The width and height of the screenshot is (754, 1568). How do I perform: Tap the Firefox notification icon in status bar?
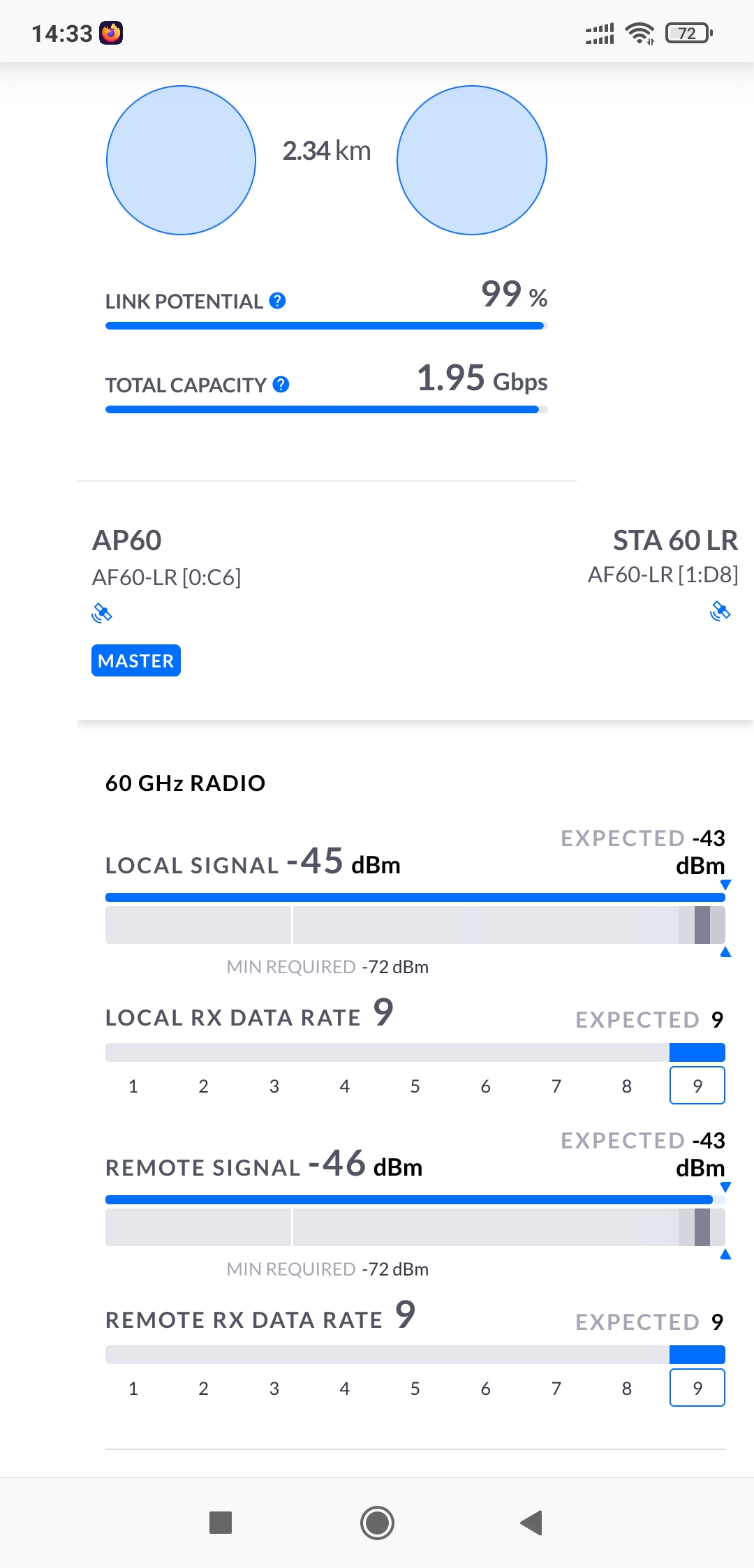(x=111, y=33)
